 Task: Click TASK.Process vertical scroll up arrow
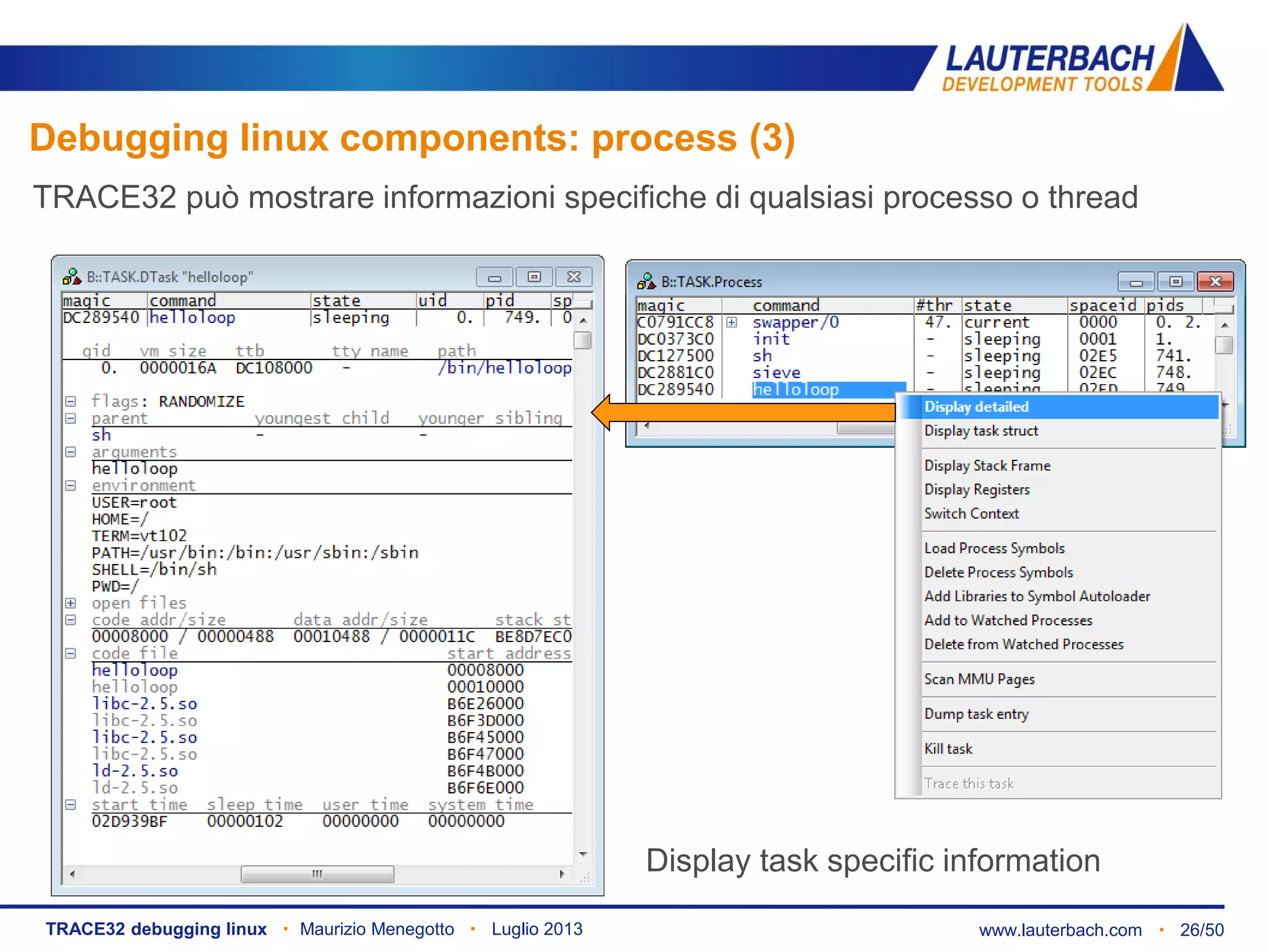coord(1224,325)
